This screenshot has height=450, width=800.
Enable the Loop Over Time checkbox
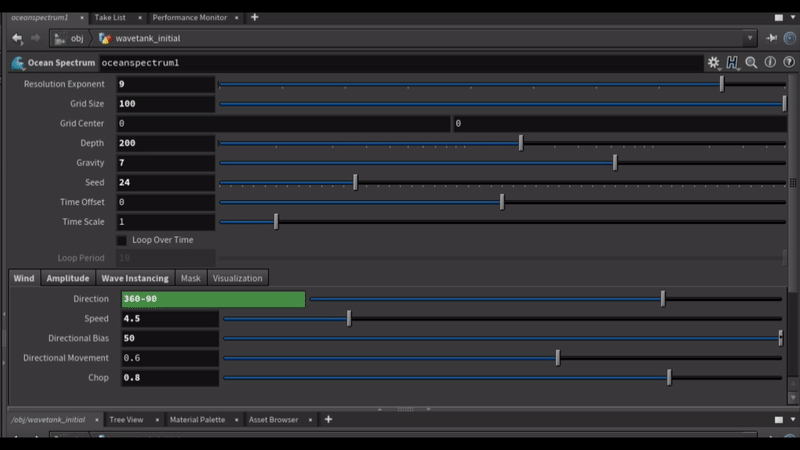point(122,240)
